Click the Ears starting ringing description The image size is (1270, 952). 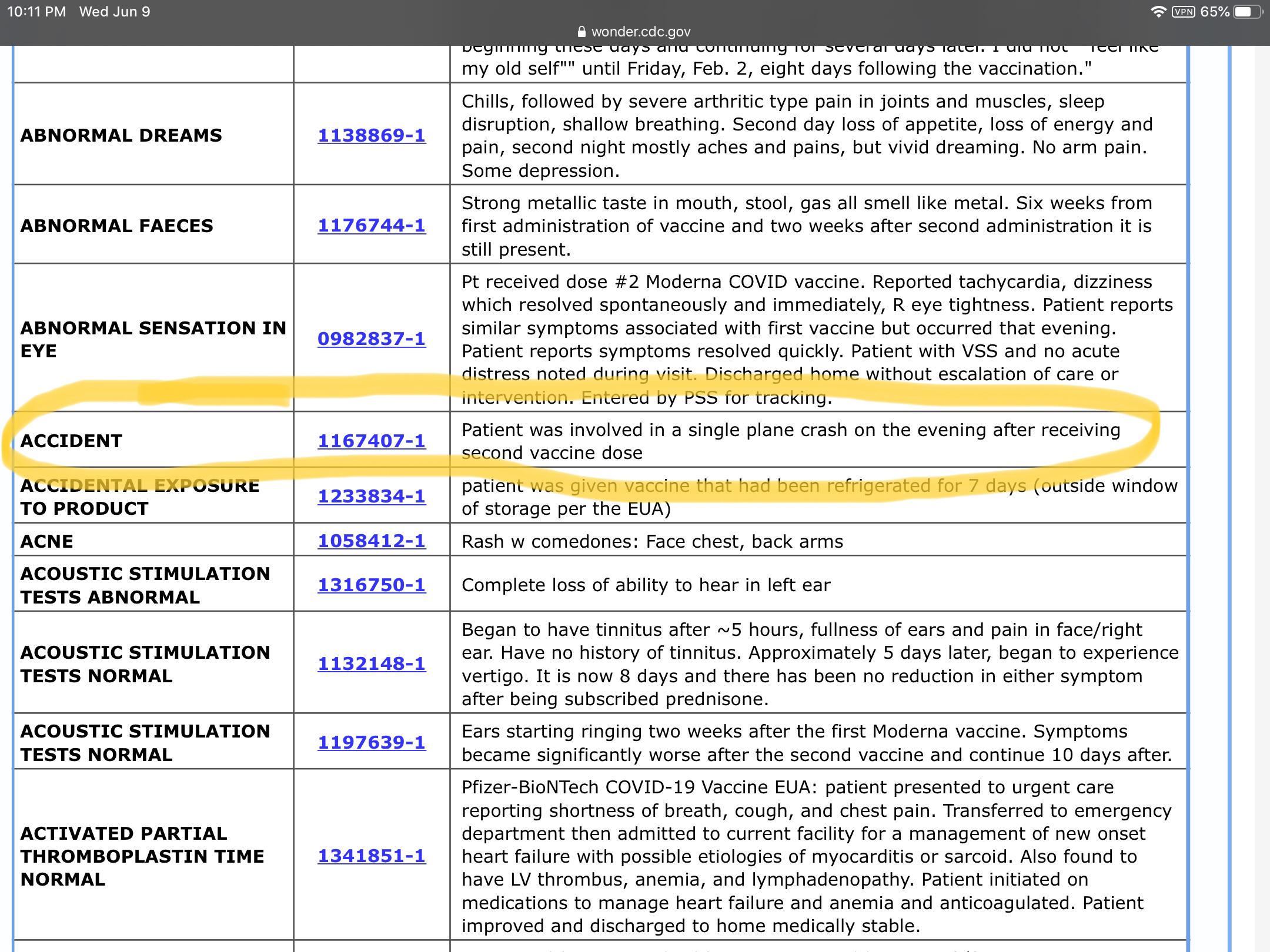pos(817,743)
